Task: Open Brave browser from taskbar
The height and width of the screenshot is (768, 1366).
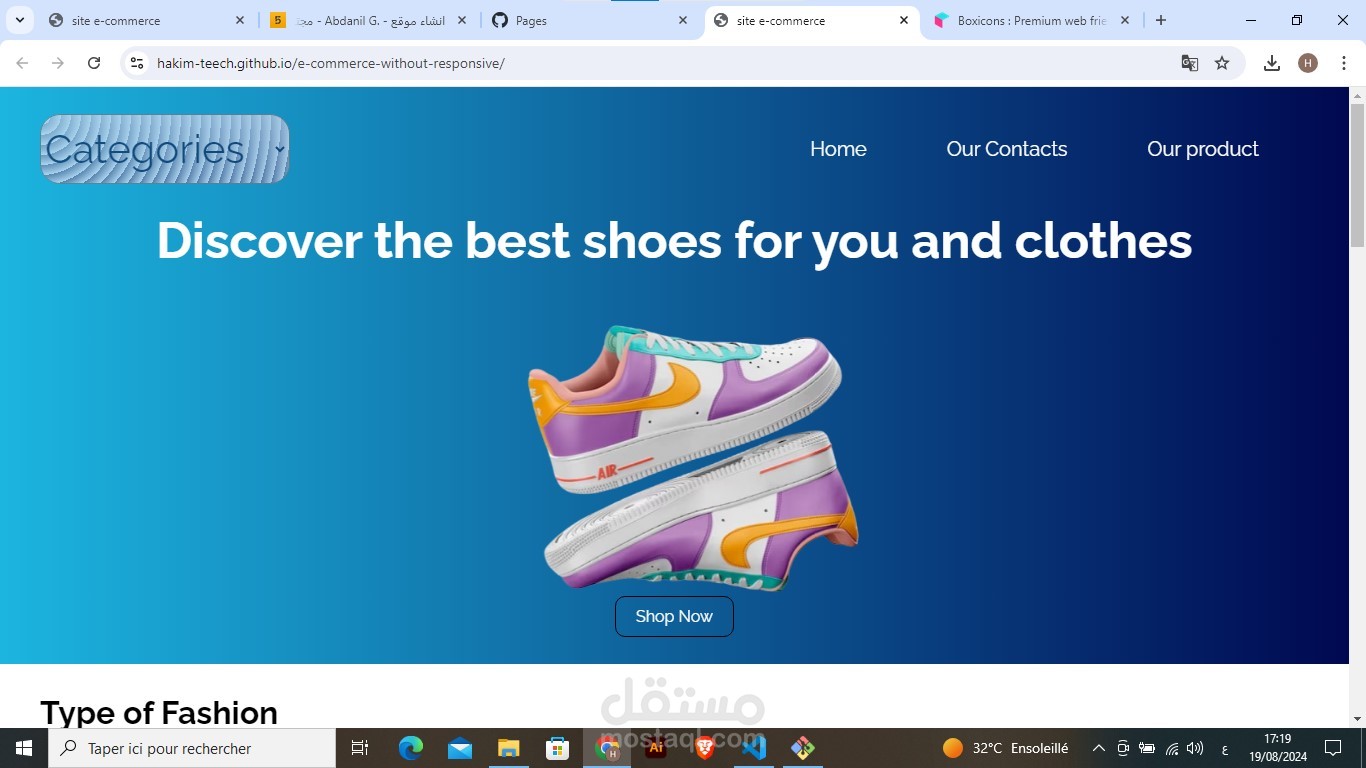Action: click(x=705, y=748)
